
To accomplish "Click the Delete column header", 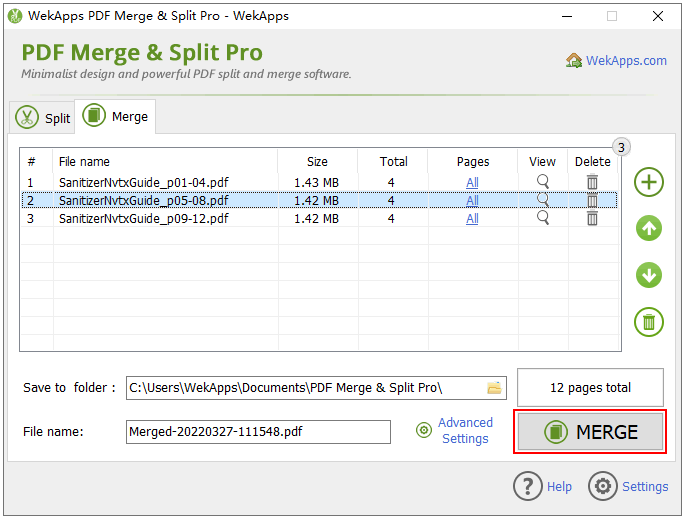I will [x=593, y=162].
